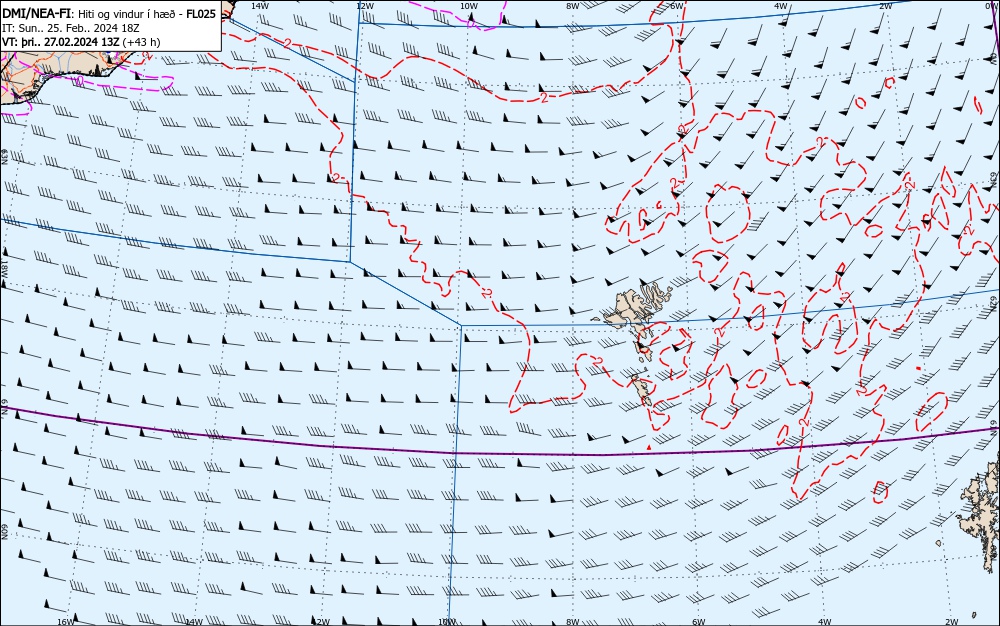This screenshot has height=626, width=1000.
Task: Click the 63N latitude label on left edge
Action: click(4, 156)
